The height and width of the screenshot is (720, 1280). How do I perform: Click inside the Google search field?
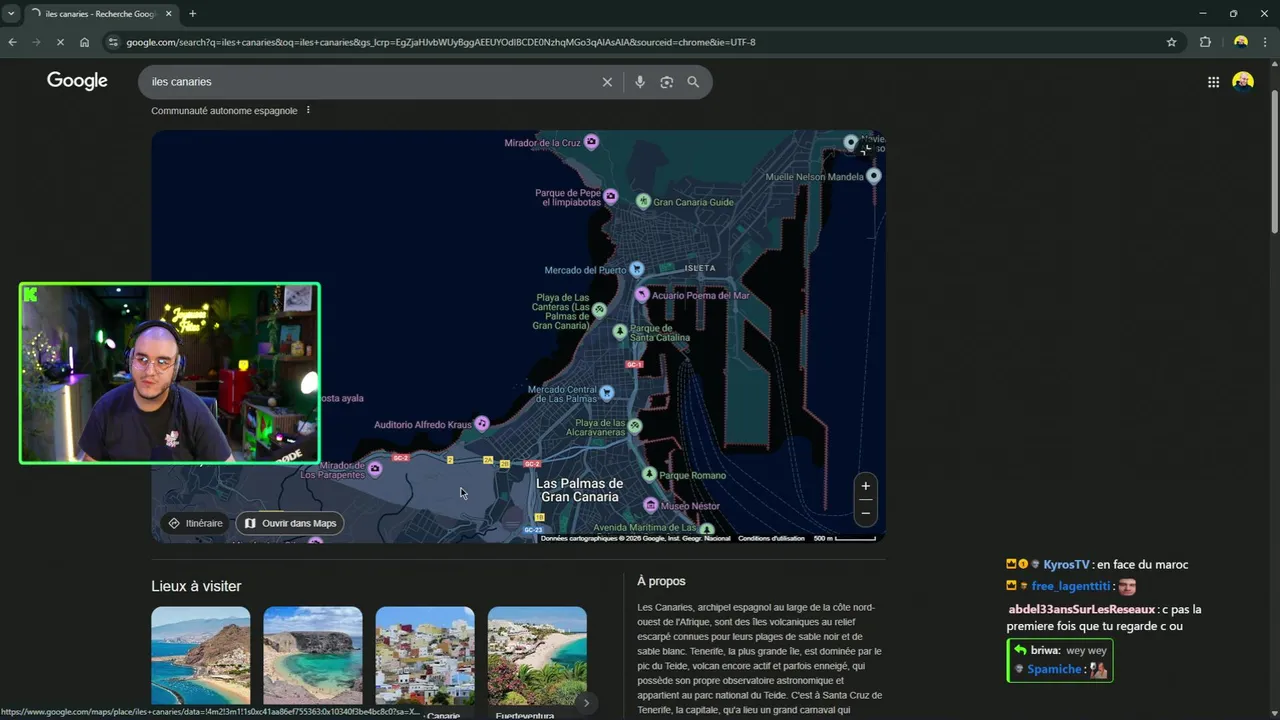(x=370, y=82)
